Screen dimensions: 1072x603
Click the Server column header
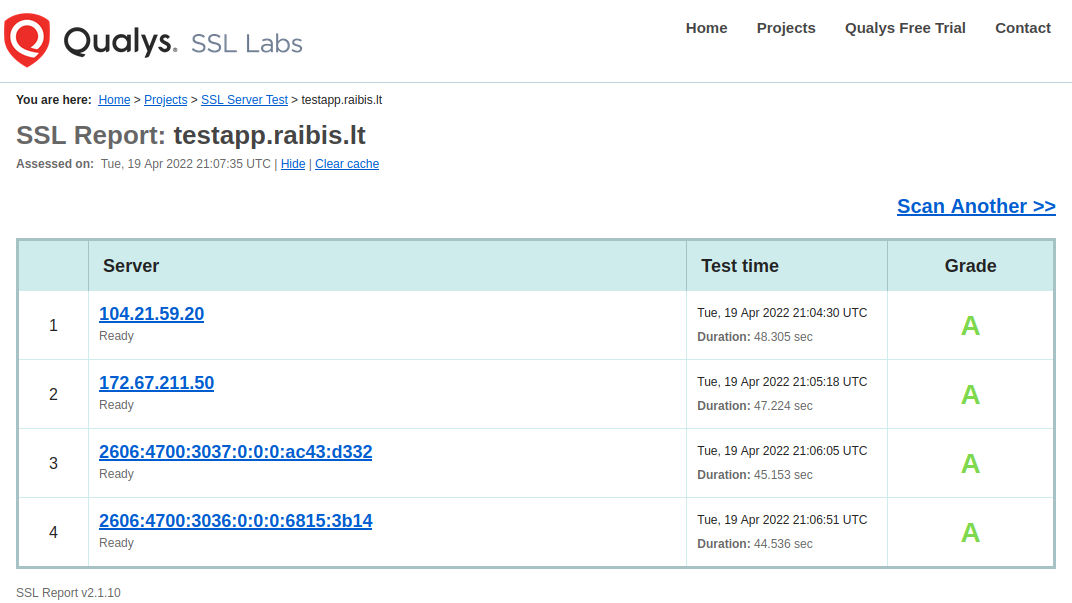point(131,266)
